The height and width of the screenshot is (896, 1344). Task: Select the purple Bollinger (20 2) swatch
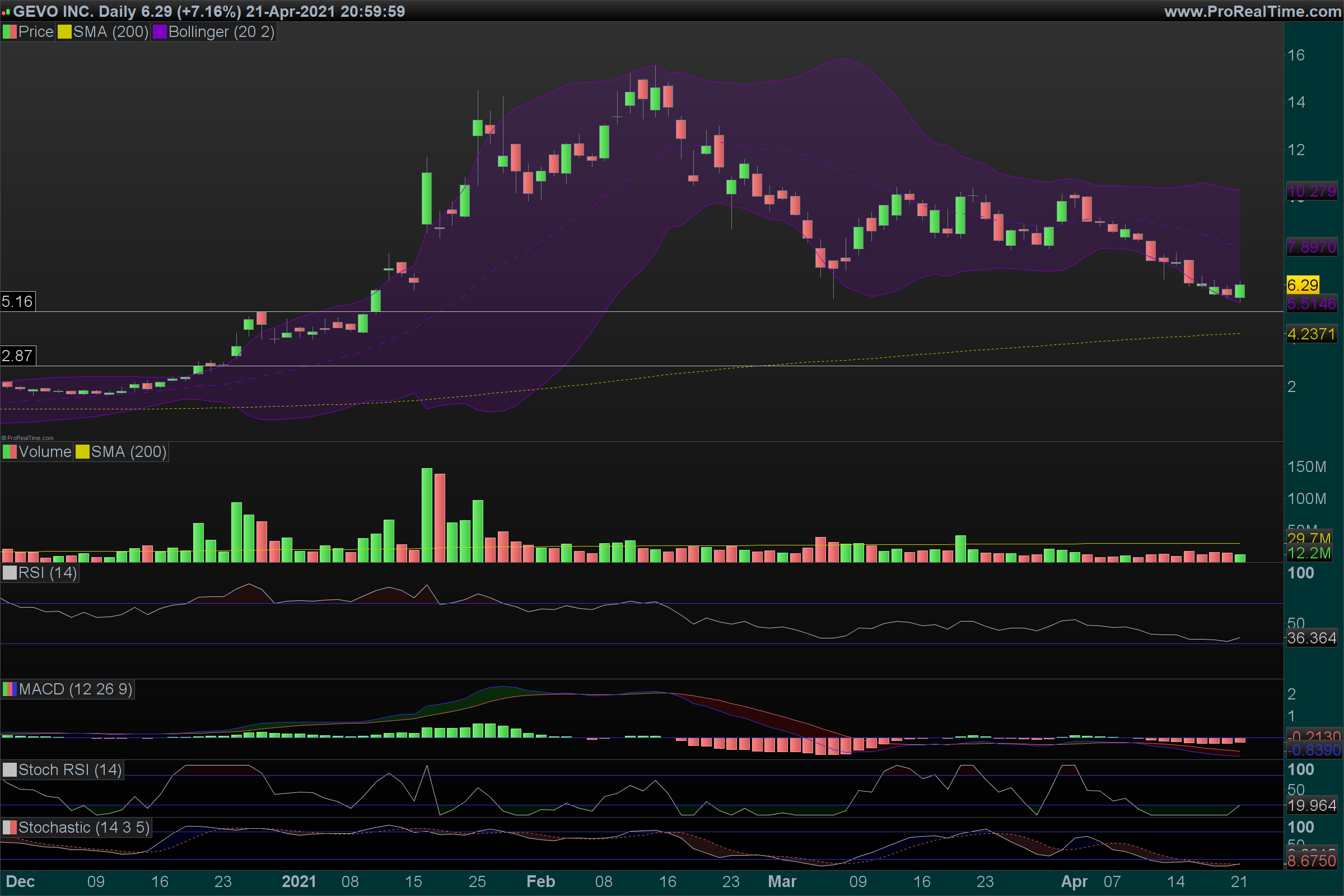[160, 32]
